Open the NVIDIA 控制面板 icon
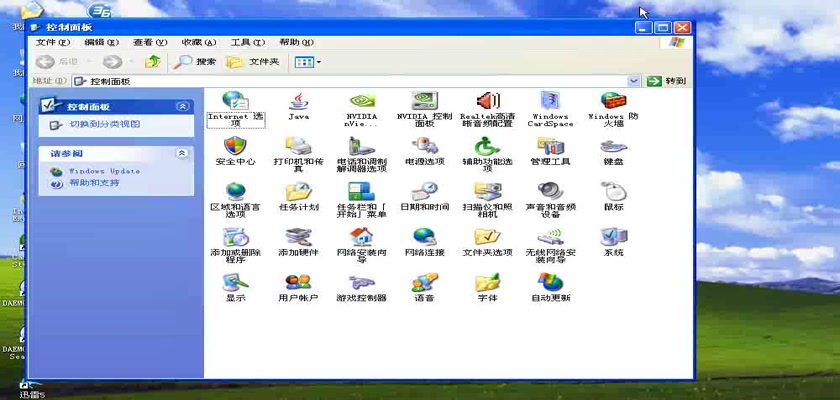This screenshot has width=840, height=400. [424, 101]
